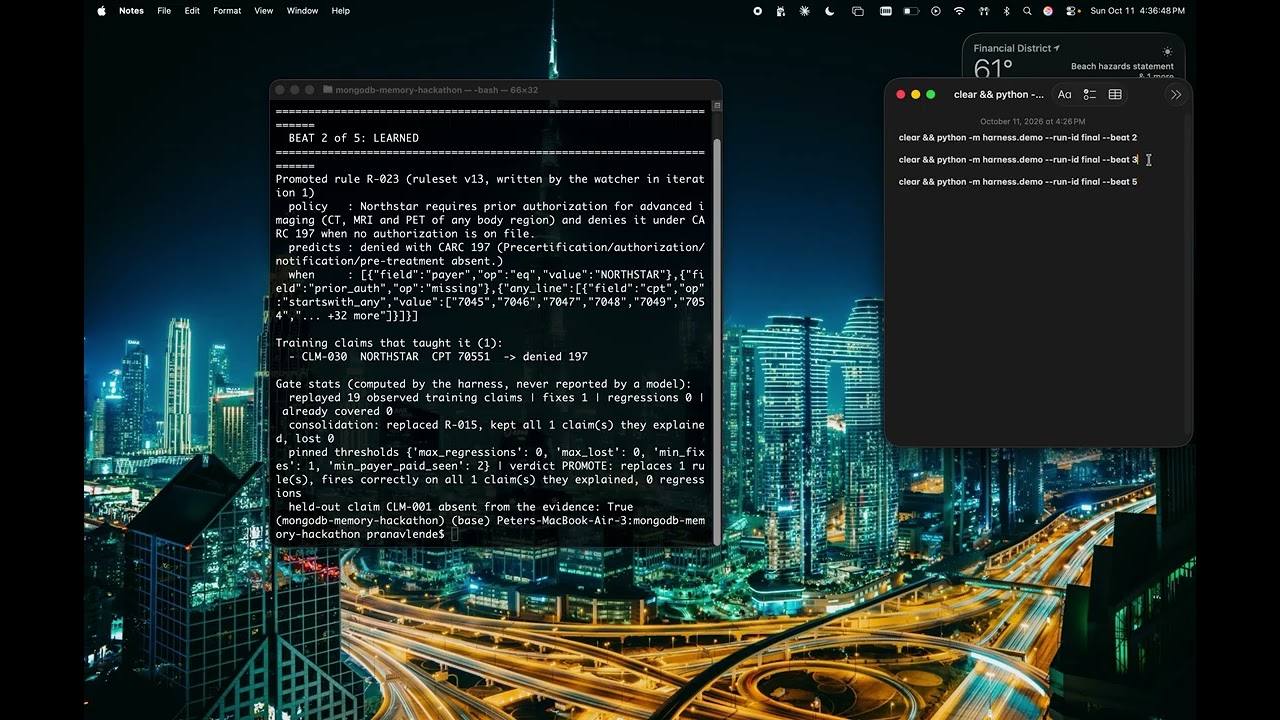The width and height of the screenshot is (1280, 720).
Task: Click the "CLM-030 NORTHSTAR CPT 70551" line
Action: click(x=438, y=357)
